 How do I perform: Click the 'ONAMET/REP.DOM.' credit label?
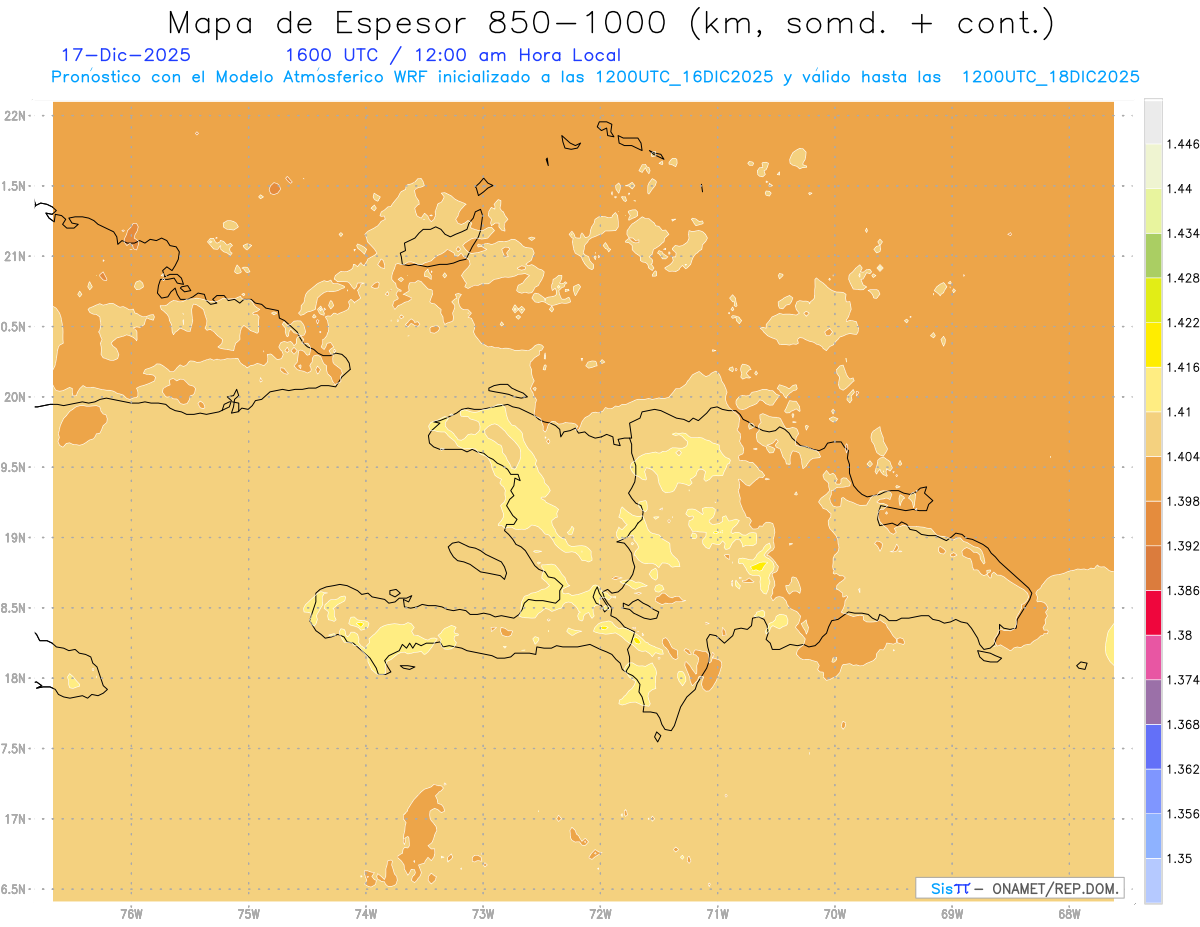coord(1056,888)
